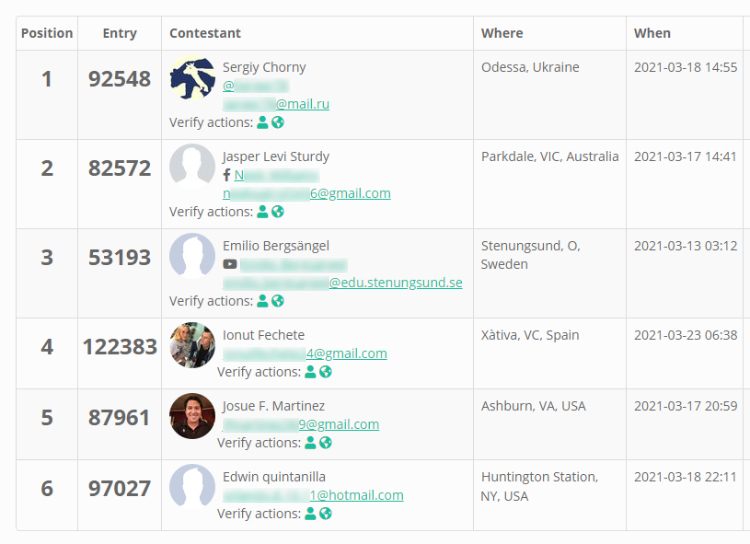Open Sergiy Chorny's @ handle profile link
Viewport: 750px width, 544px height.
256,86
